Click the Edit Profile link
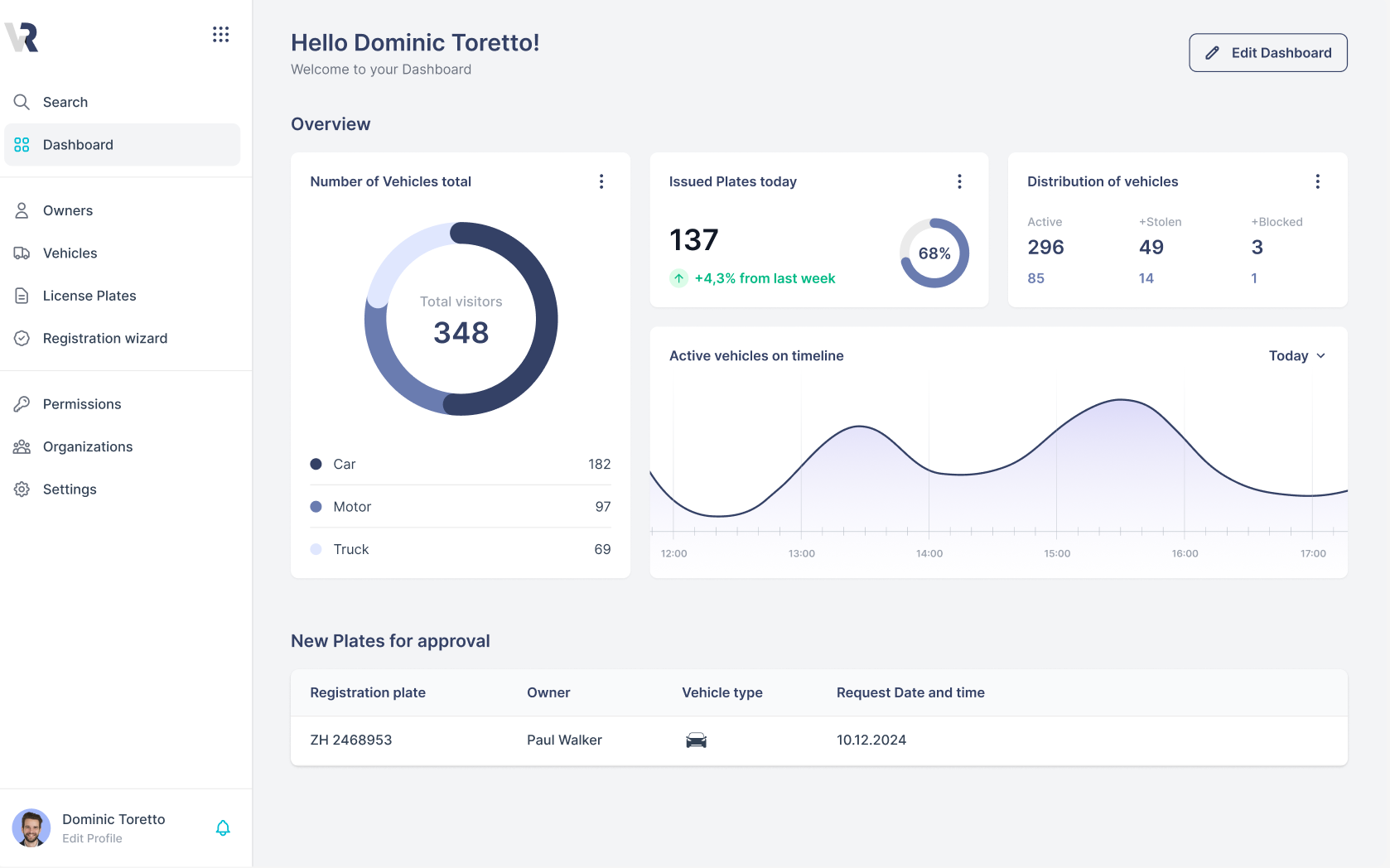This screenshot has width=1390, height=868. [x=92, y=838]
